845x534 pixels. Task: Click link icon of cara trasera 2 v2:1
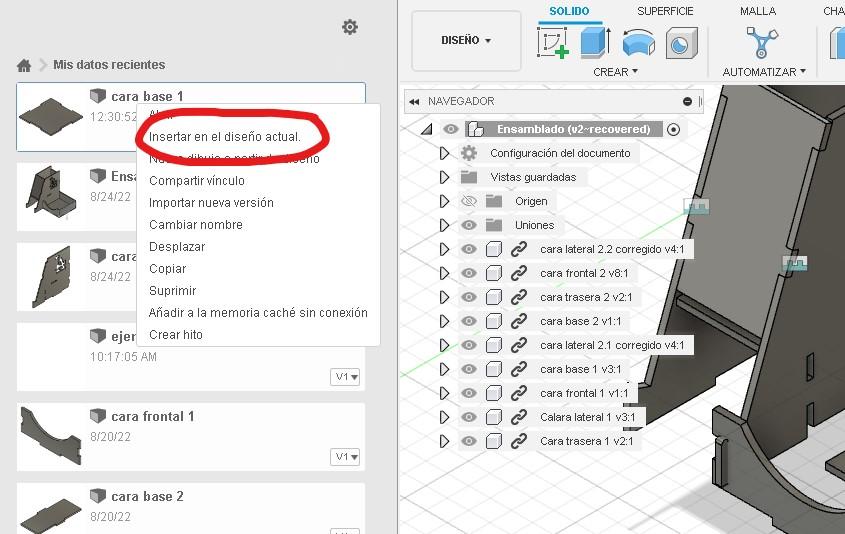(518, 297)
